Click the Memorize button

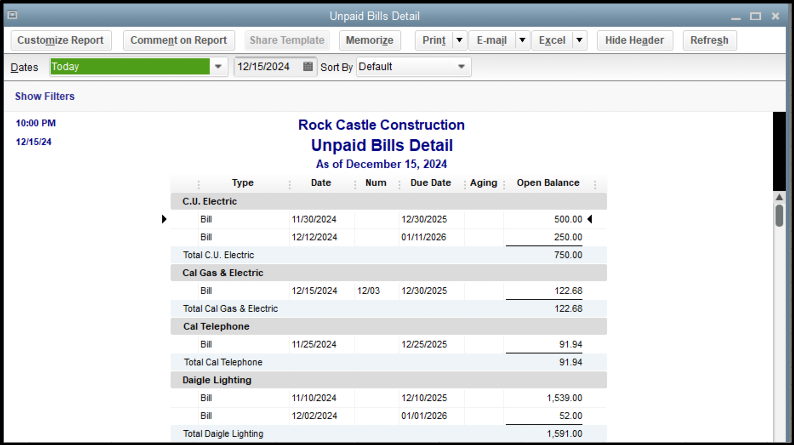tap(369, 41)
